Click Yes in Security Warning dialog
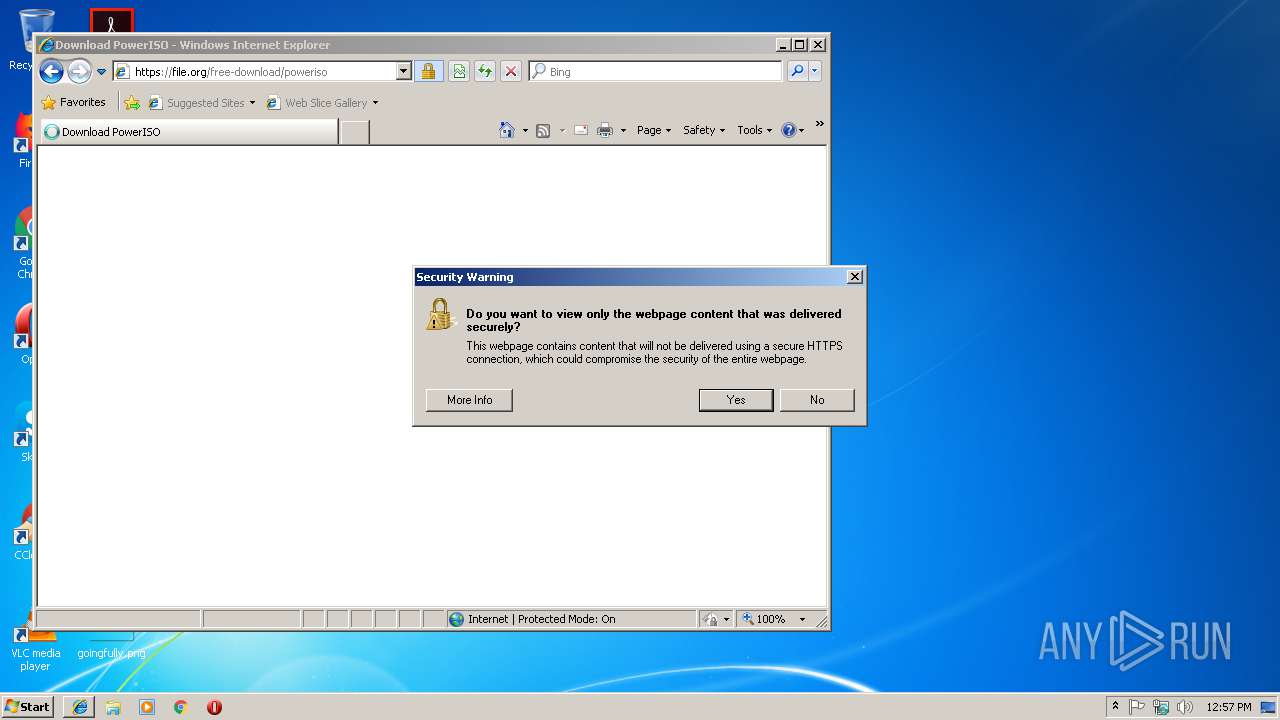Image resolution: width=1280 pixels, height=720 pixels. coord(736,400)
